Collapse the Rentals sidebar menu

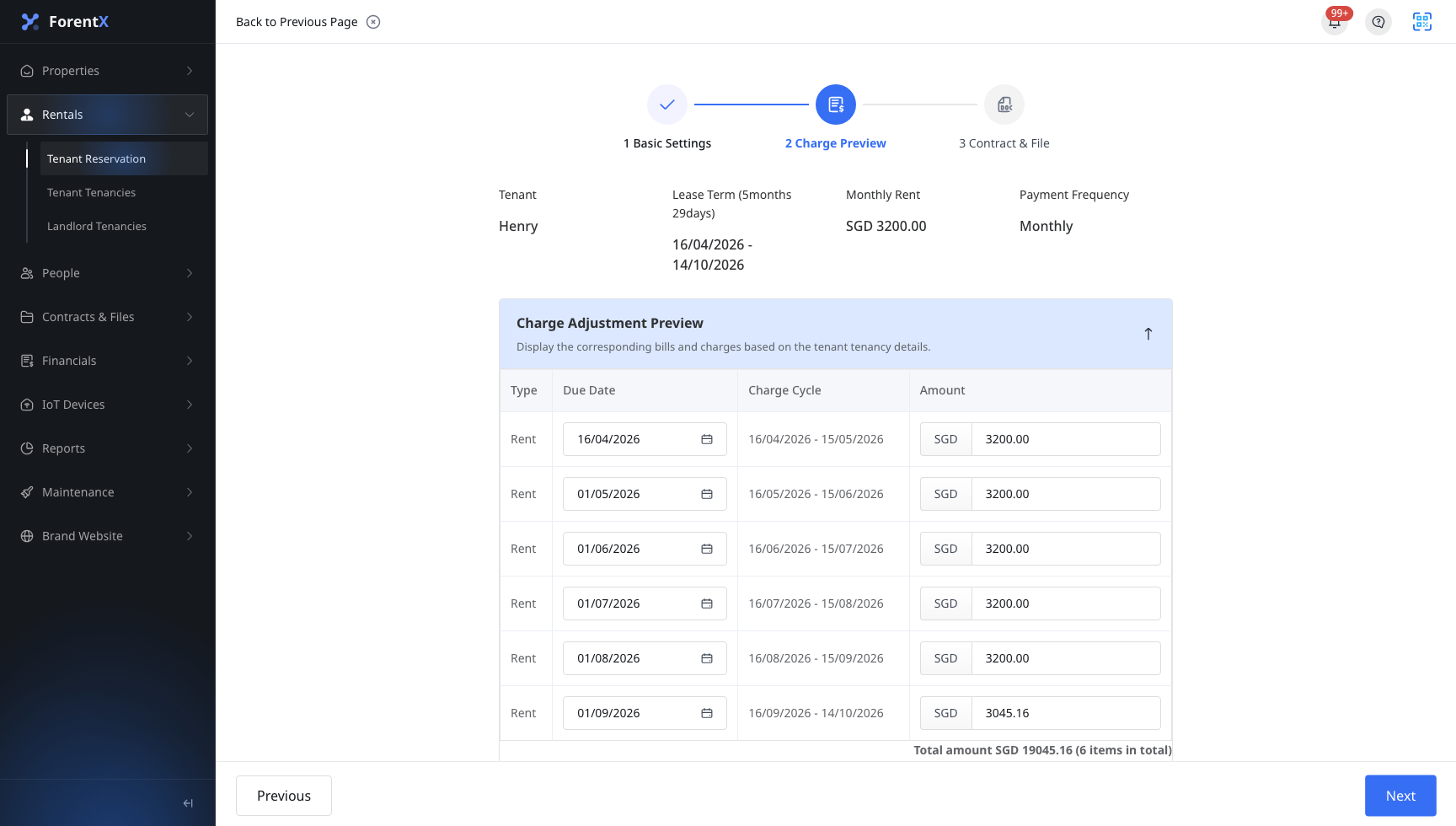click(x=107, y=115)
